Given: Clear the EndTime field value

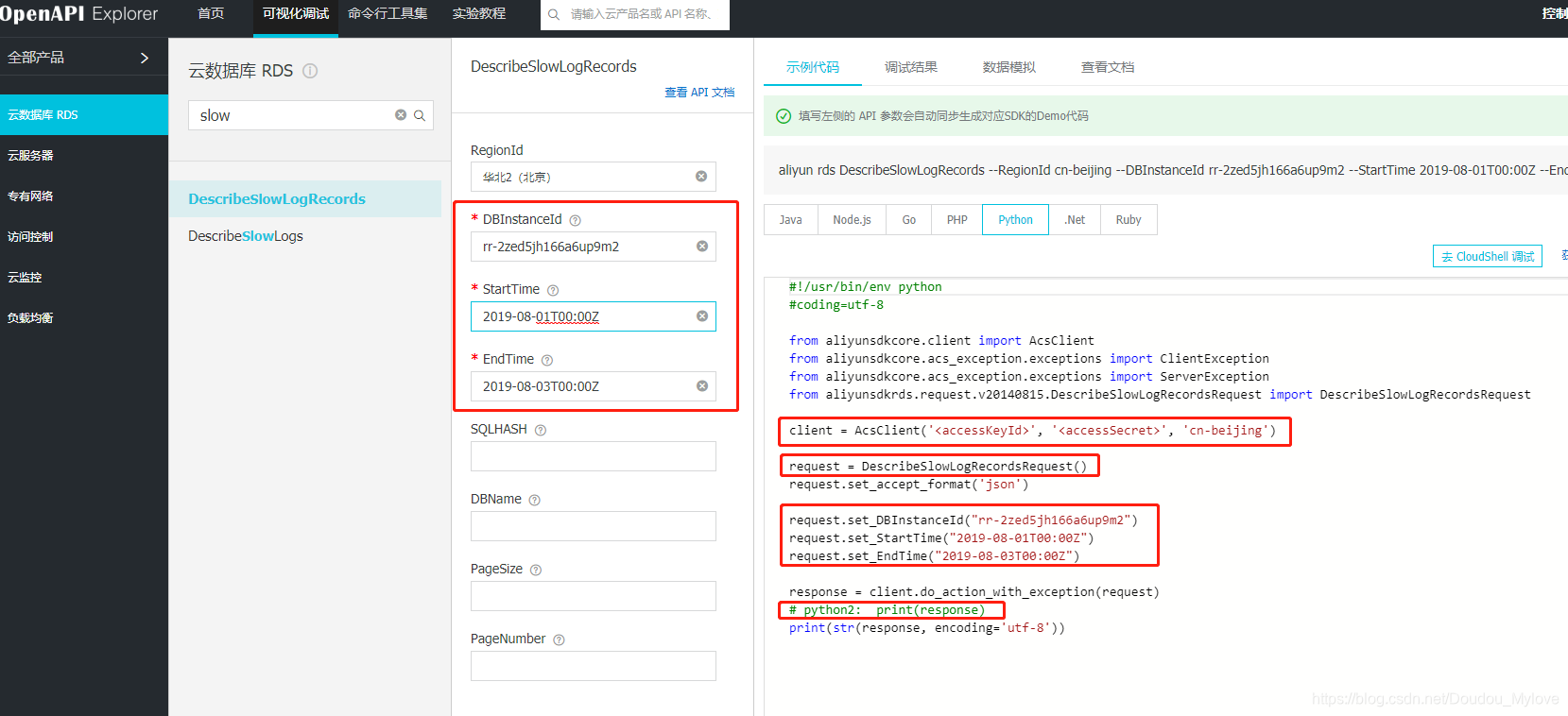Looking at the screenshot, I should [702, 386].
